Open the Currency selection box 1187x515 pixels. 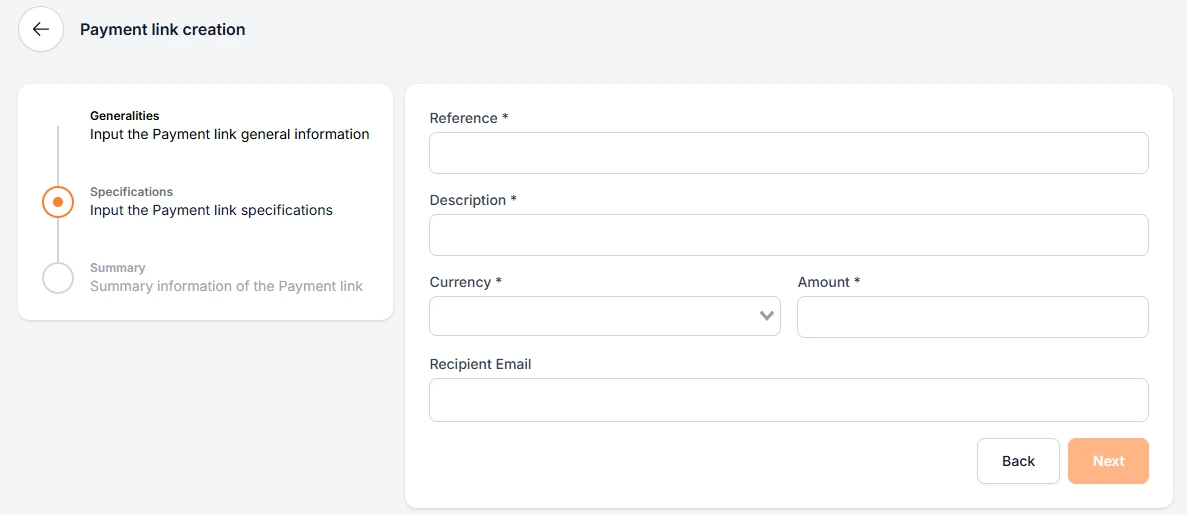pos(594,316)
